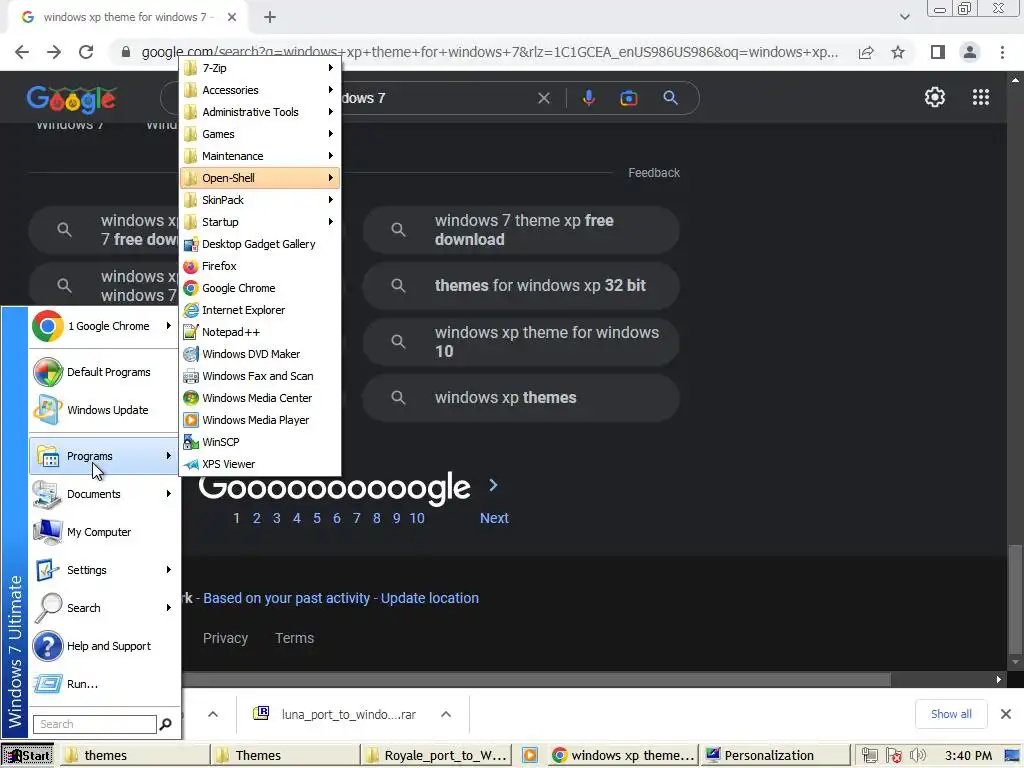The width and height of the screenshot is (1024, 768).
Task: Open Internet Explorer in Programs menu
Action: [260, 310]
